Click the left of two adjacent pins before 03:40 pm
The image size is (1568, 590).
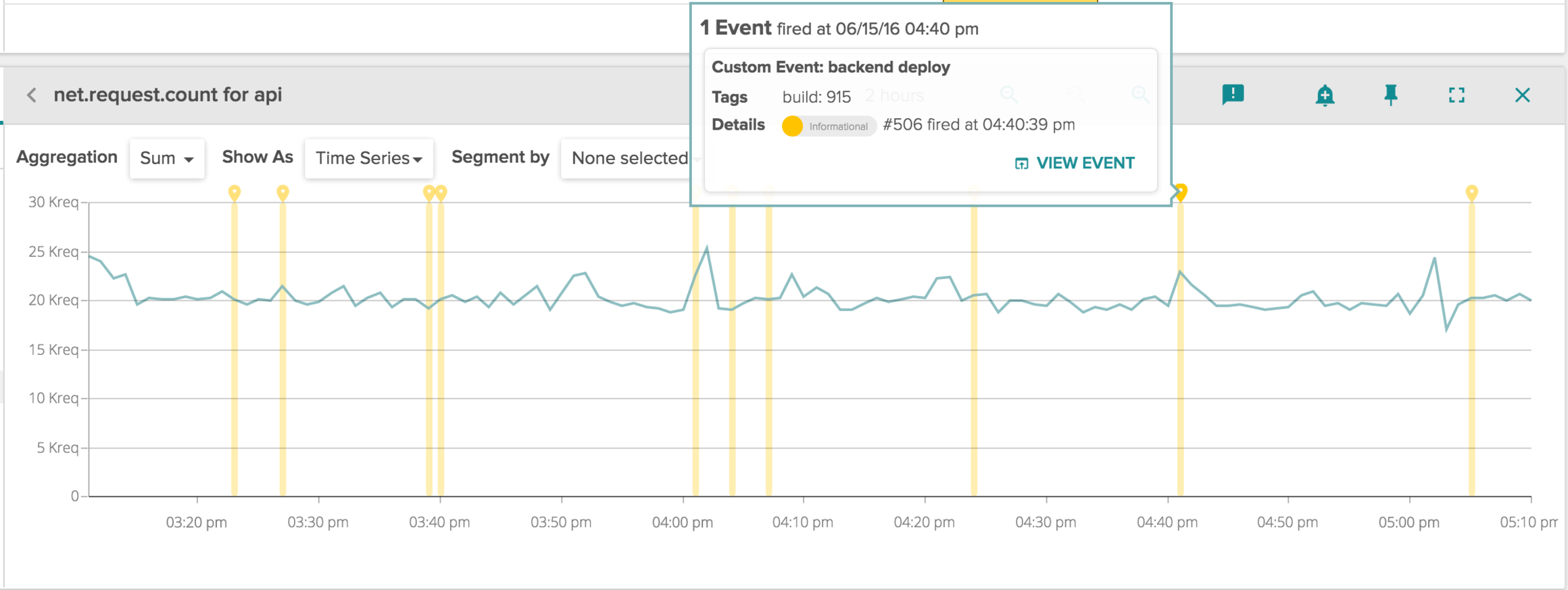(x=428, y=193)
